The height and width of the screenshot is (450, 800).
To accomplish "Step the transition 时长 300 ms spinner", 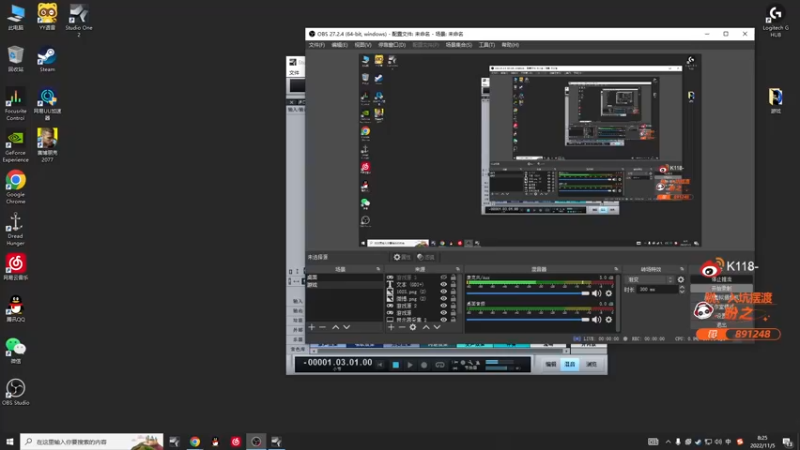I will (x=682, y=289).
